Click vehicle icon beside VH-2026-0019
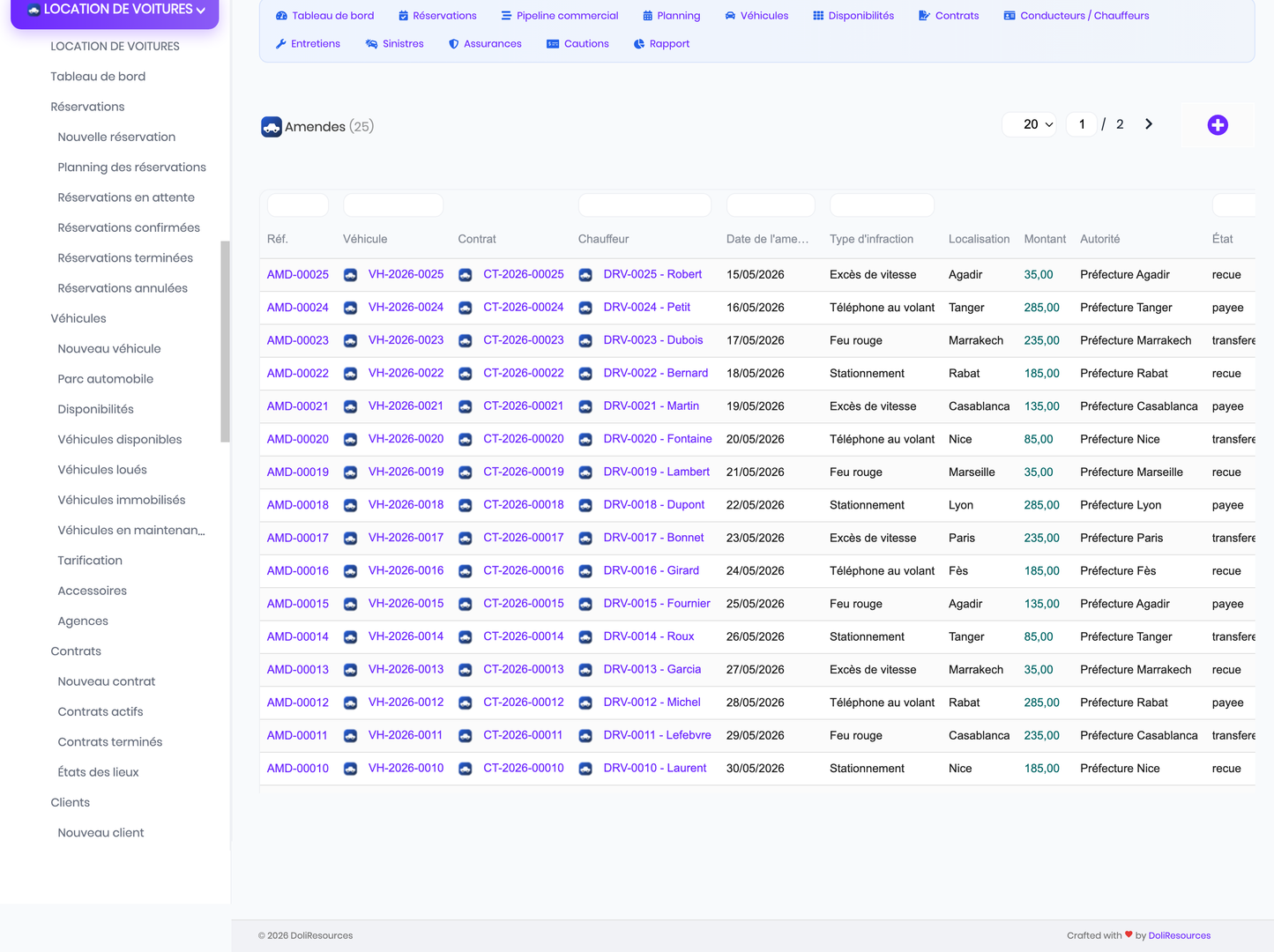This screenshot has height=952, width=1274. (350, 472)
